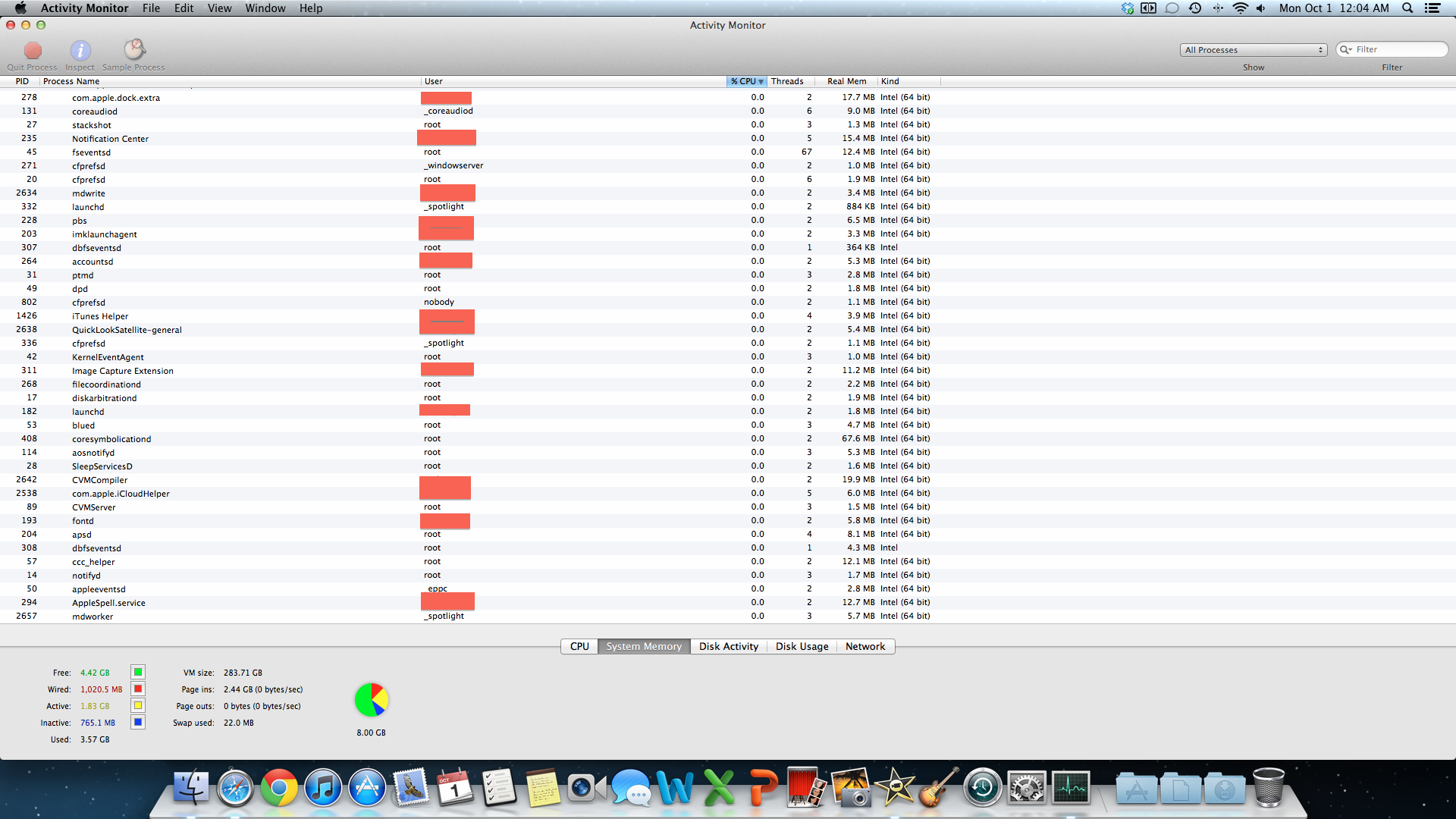The image size is (1456, 819).
Task: Open the All Processes dropdown
Action: coord(1253,50)
